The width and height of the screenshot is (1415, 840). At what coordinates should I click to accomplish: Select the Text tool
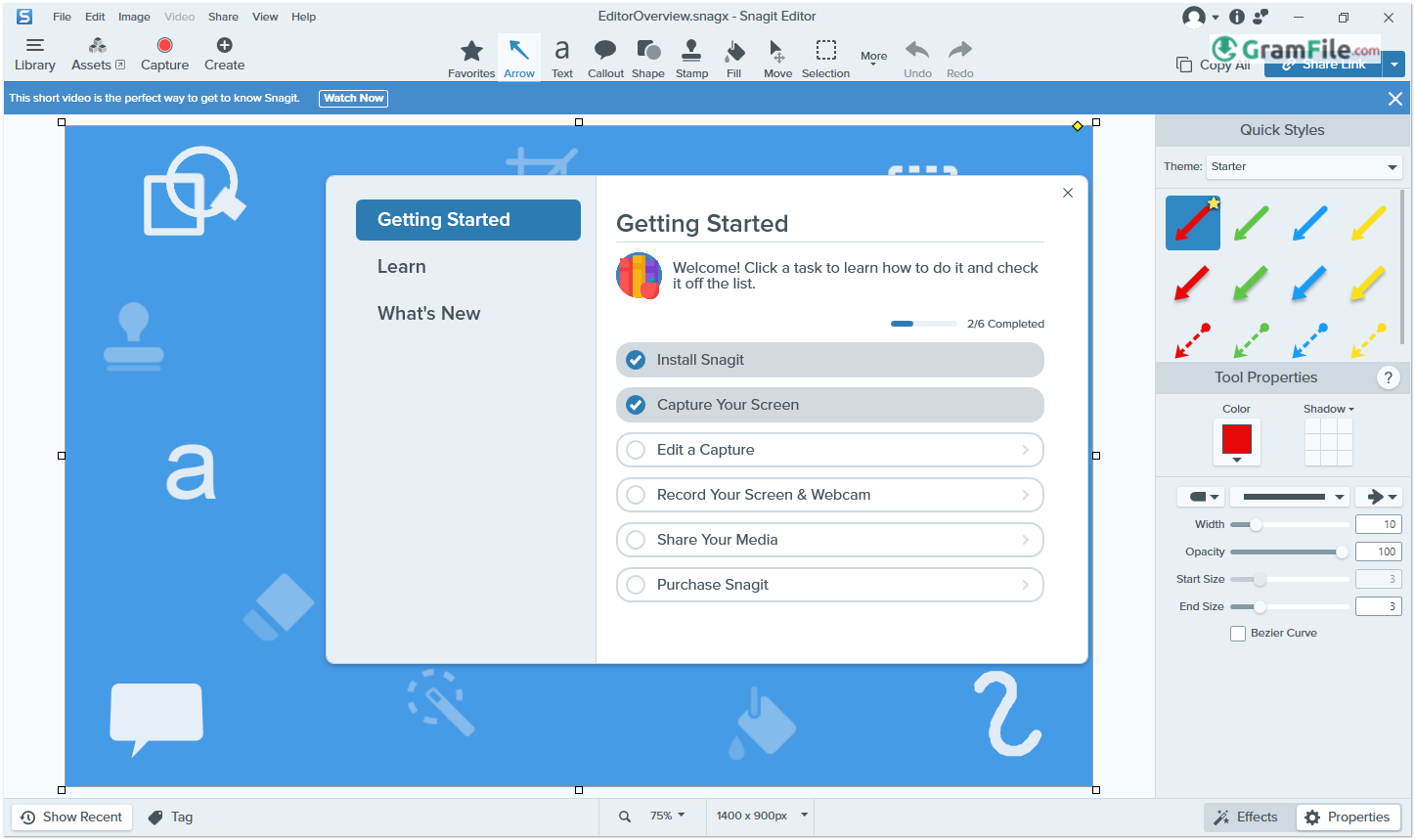[x=562, y=59]
